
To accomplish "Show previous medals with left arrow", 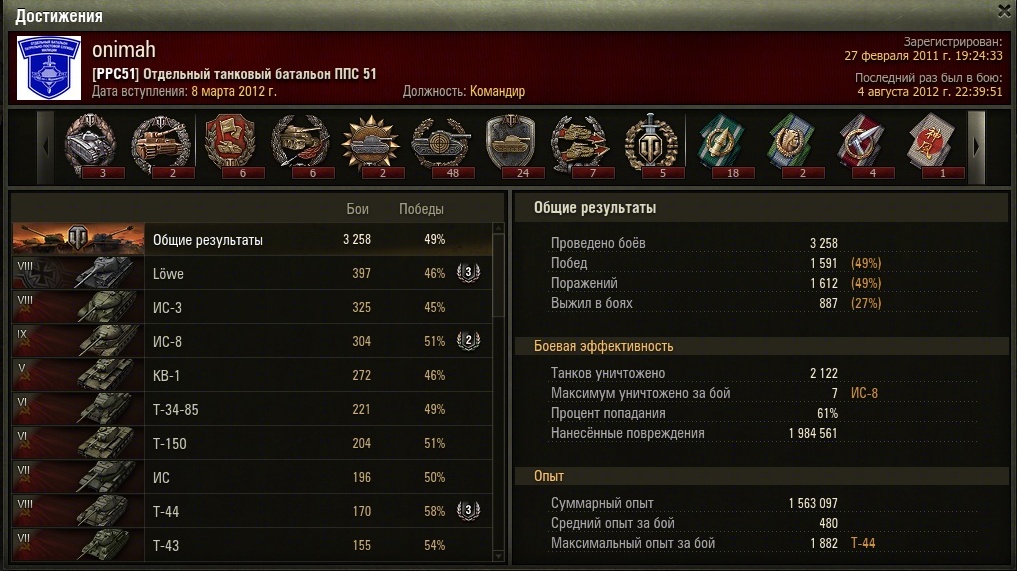I will 45,147.
